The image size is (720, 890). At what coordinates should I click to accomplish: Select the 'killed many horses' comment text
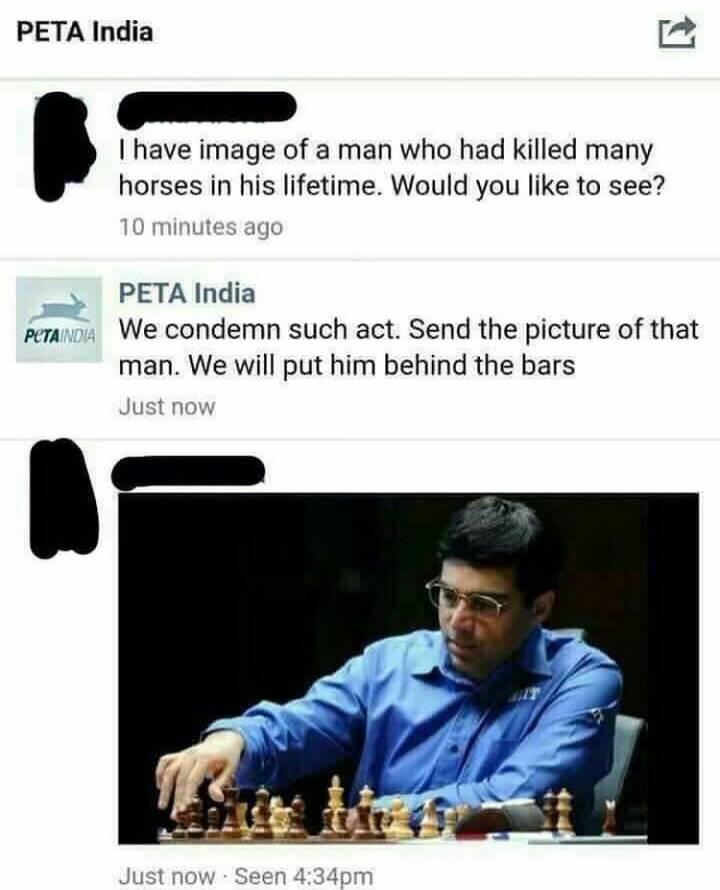coord(391,168)
